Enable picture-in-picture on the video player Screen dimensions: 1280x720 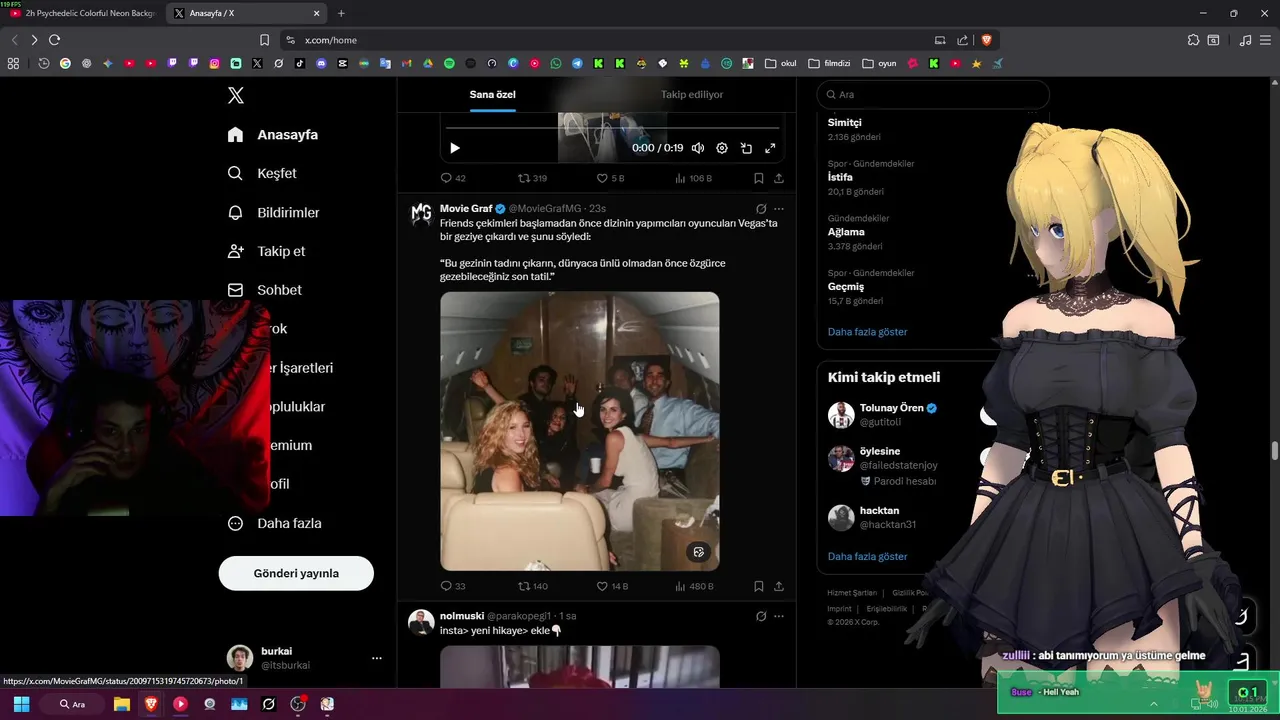coord(746,148)
